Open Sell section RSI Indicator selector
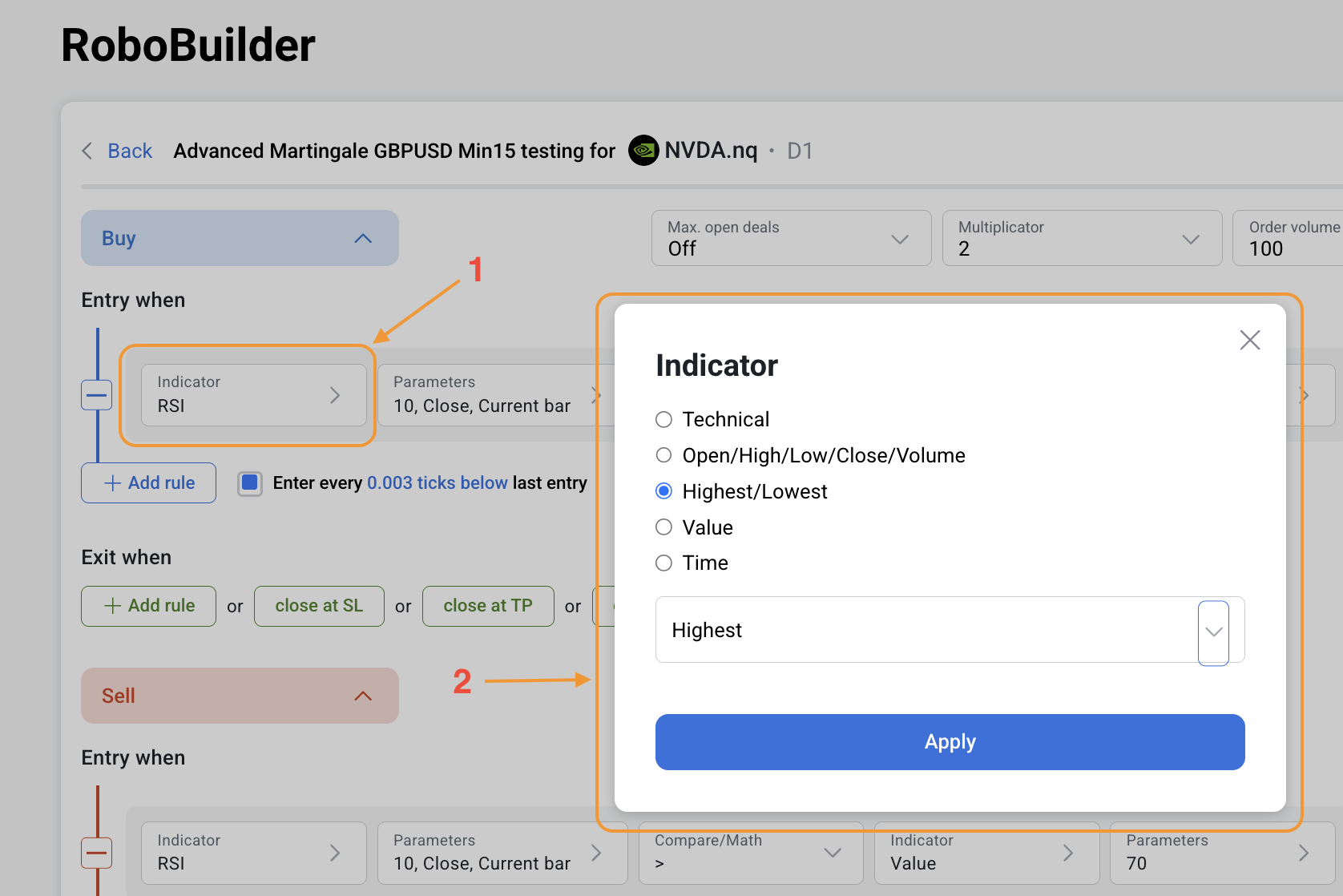 point(254,853)
